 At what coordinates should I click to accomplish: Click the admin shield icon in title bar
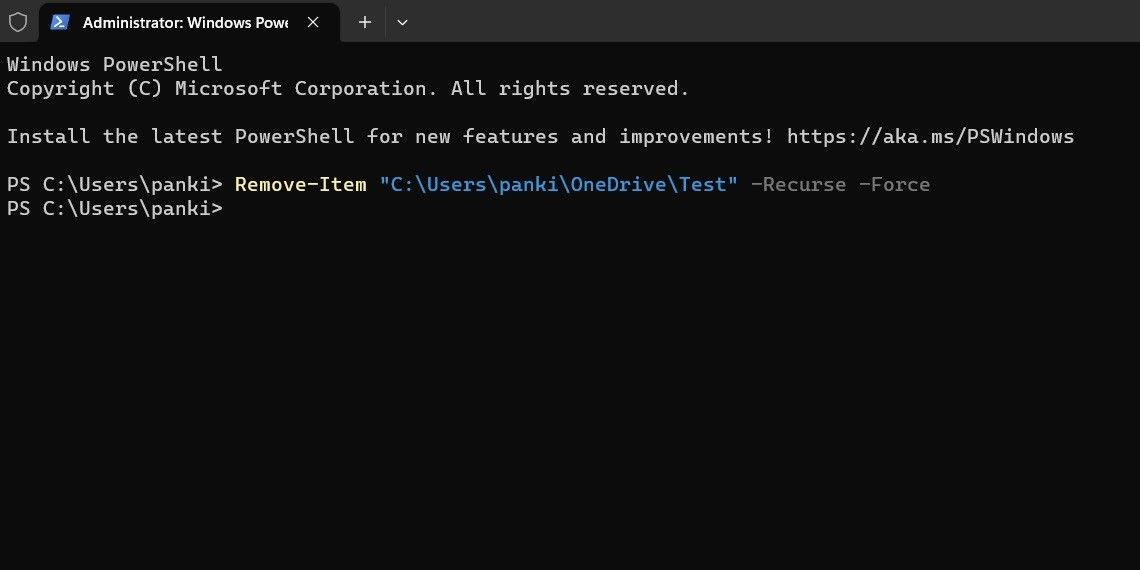tap(18, 22)
